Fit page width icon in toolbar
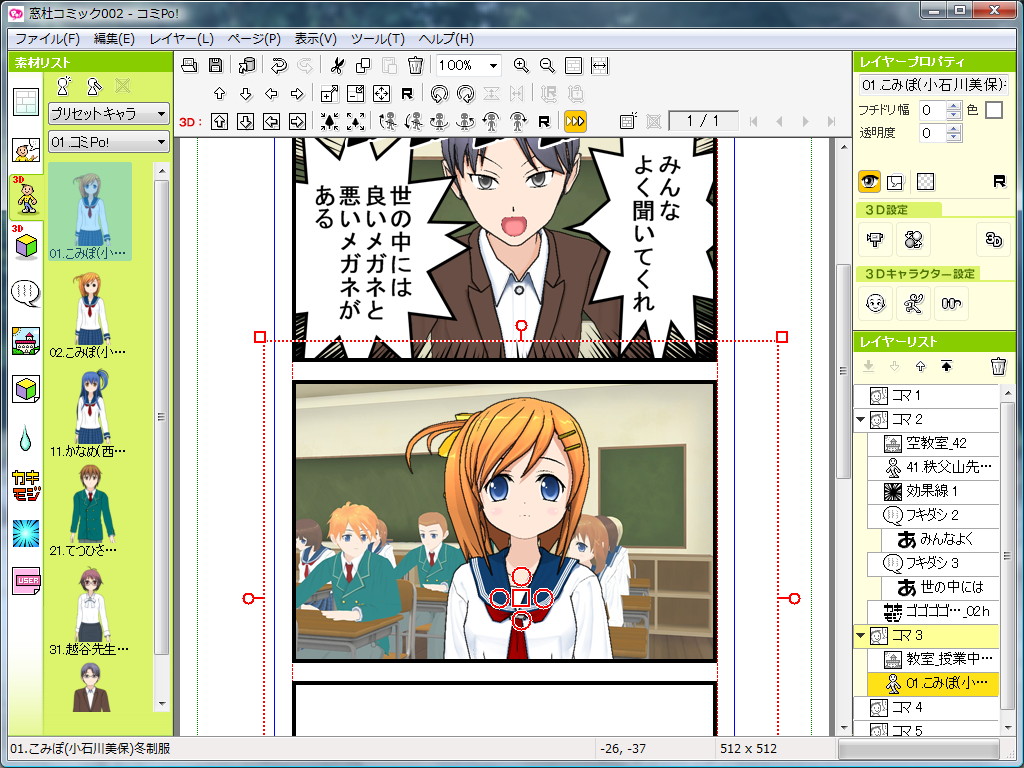 [600, 65]
